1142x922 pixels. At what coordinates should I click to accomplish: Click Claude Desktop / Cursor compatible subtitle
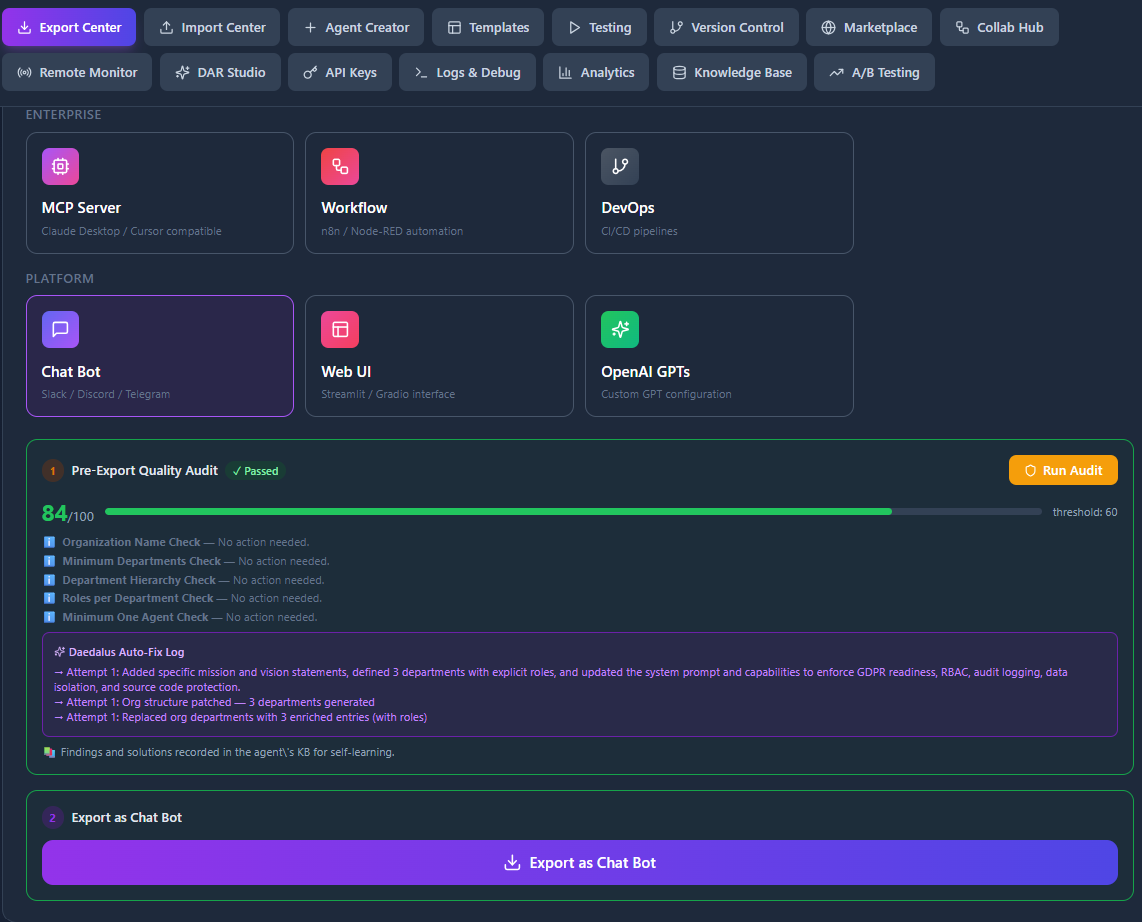pyautogui.click(x=132, y=231)
